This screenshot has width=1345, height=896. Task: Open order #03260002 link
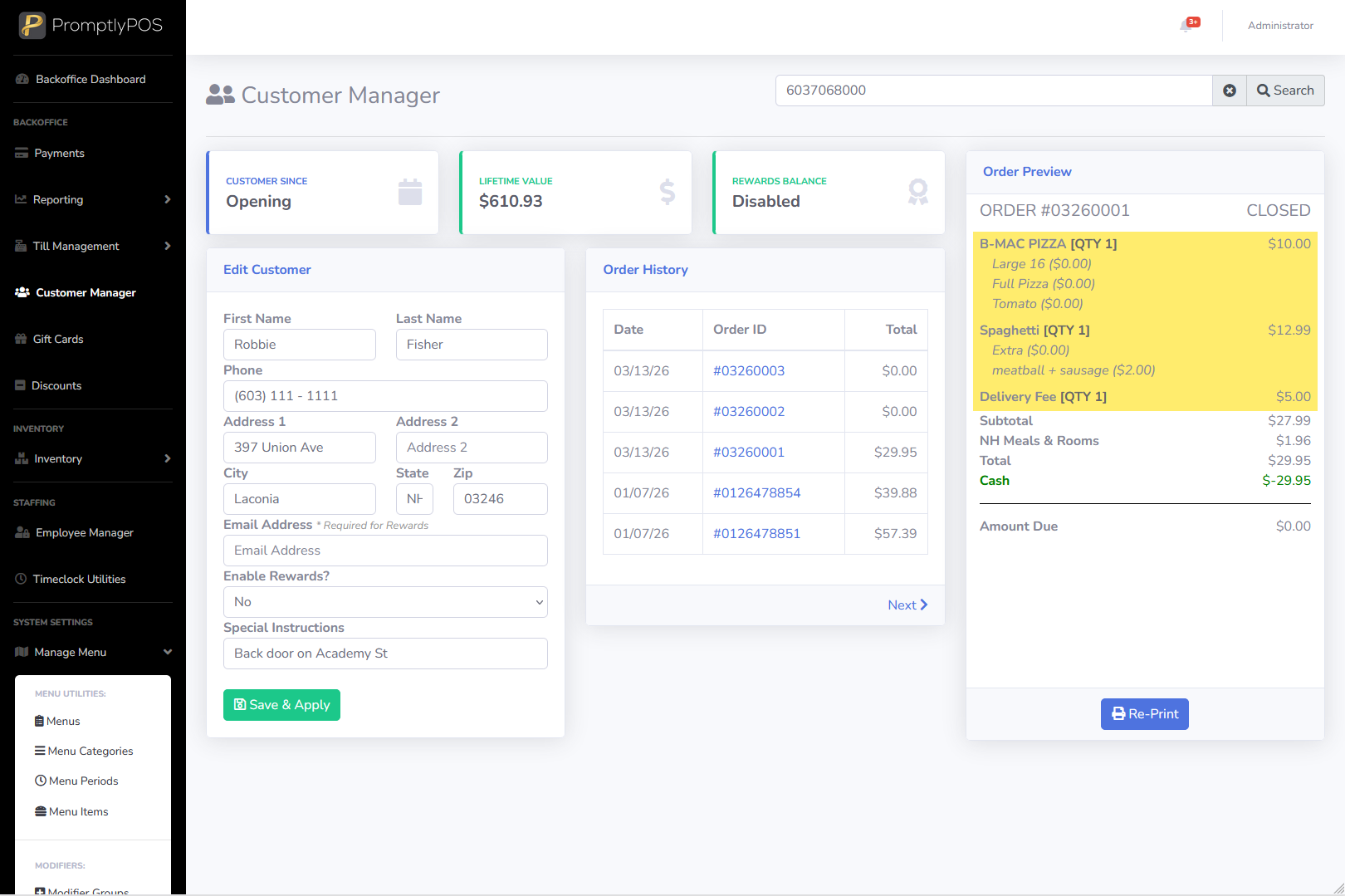pyautogui.click(x=749, y=412)
